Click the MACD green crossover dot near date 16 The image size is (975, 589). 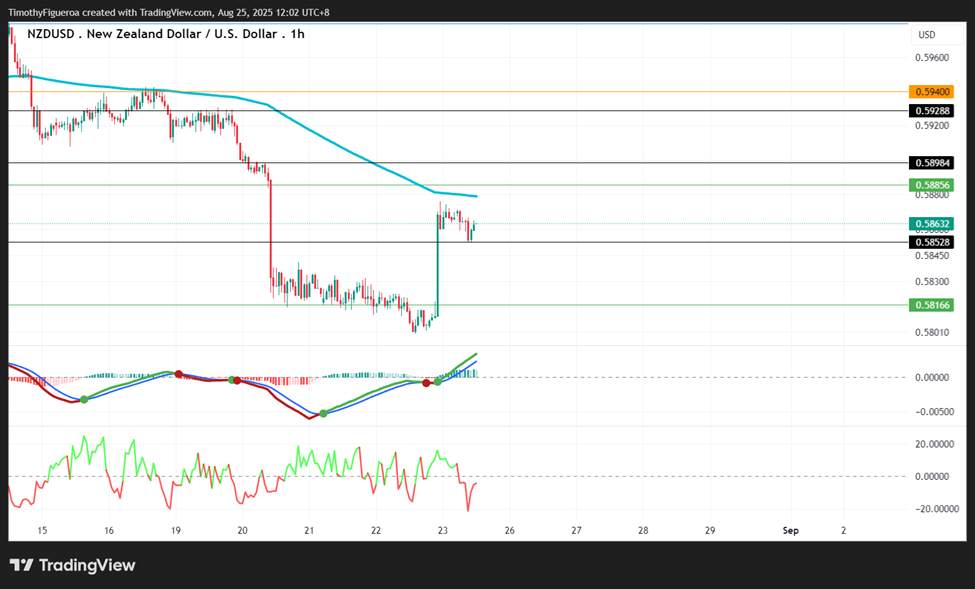[x=84, y=399]
